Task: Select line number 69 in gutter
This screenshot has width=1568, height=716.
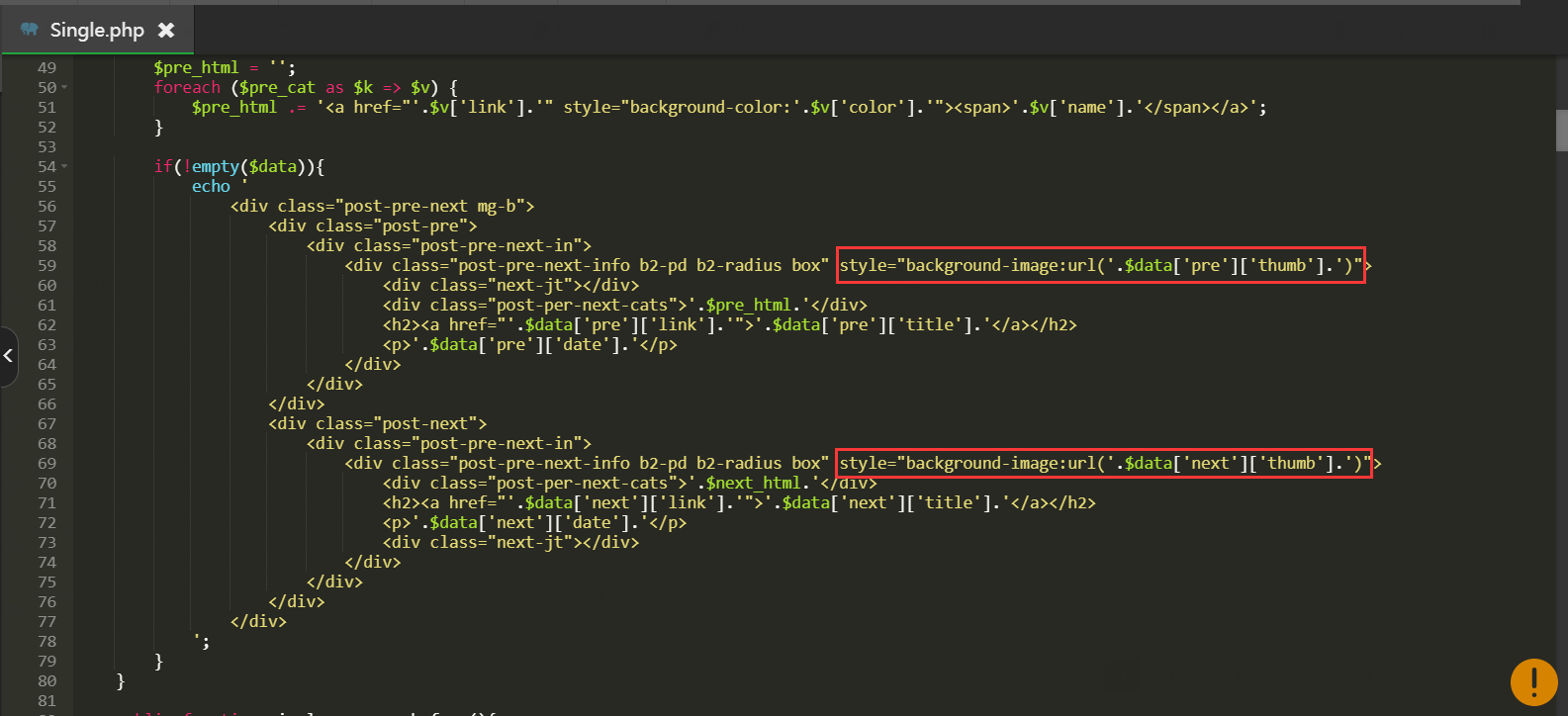Action: click(46, 464)
